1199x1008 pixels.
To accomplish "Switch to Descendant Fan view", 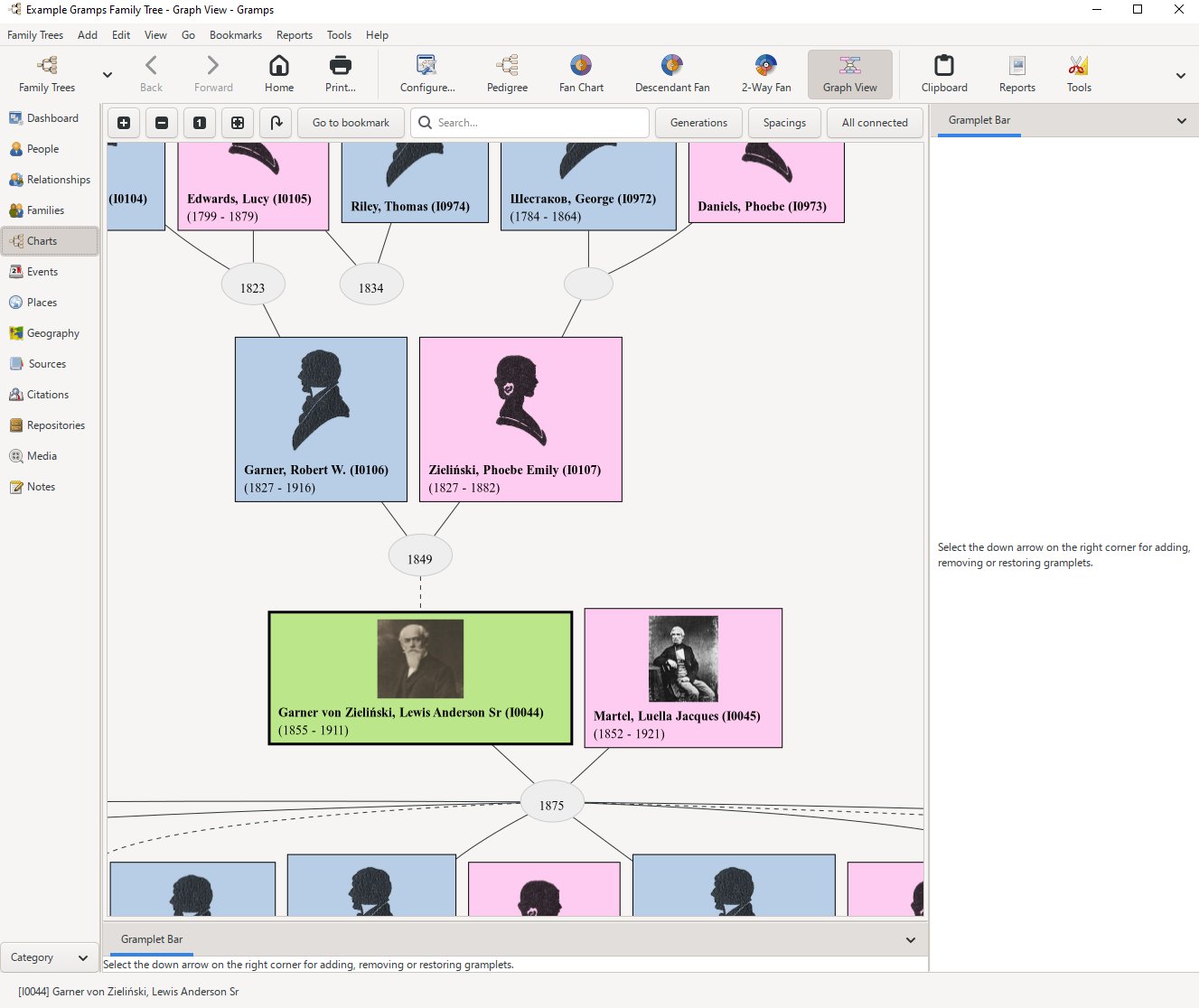I will pos(672,74).
